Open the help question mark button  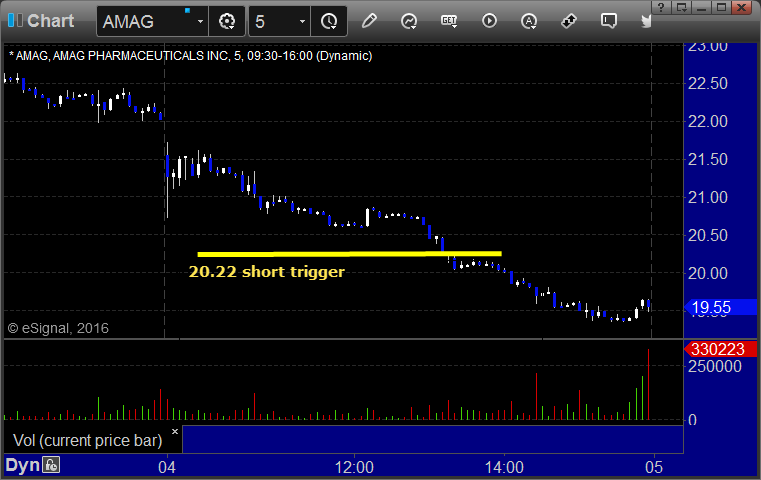(x=661, y=7)
